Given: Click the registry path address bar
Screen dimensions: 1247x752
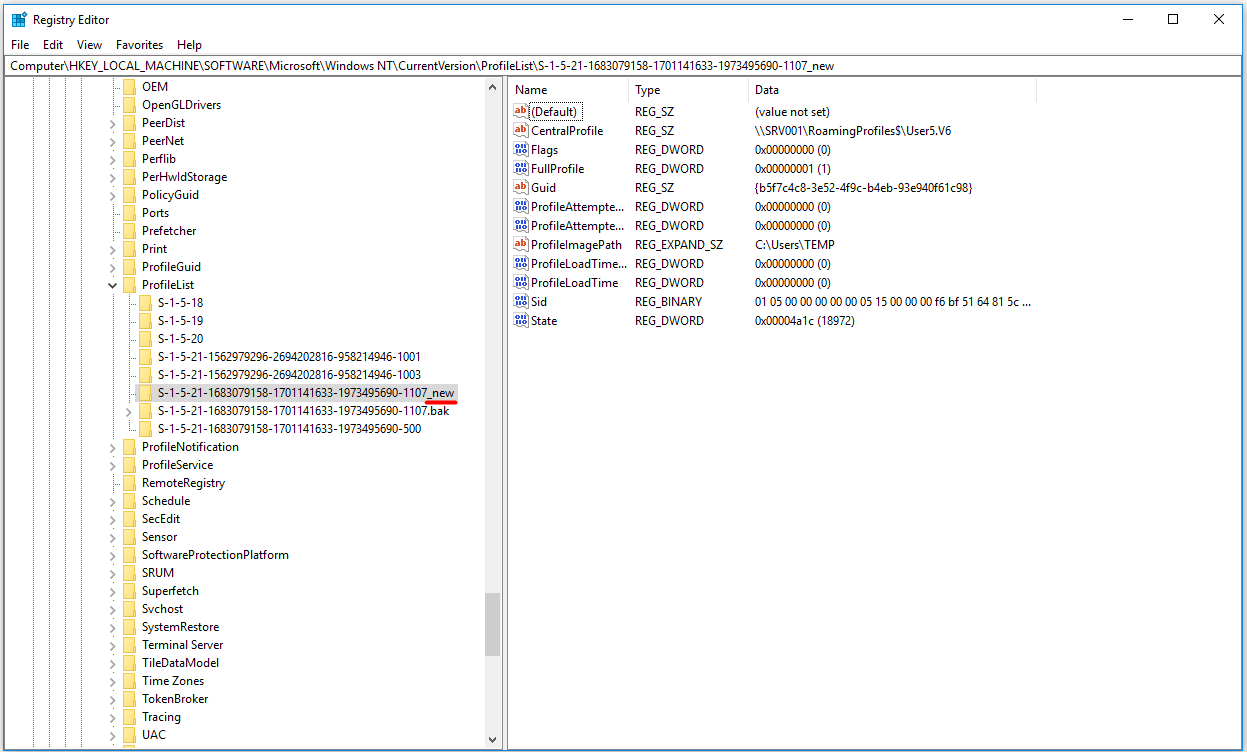Looking at the screenshot, I should click(623, 66).
